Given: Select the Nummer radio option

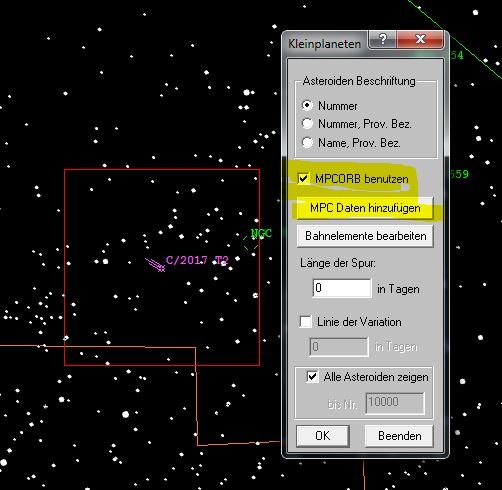Looking at the screenshot, I should [x=307, y=105].
